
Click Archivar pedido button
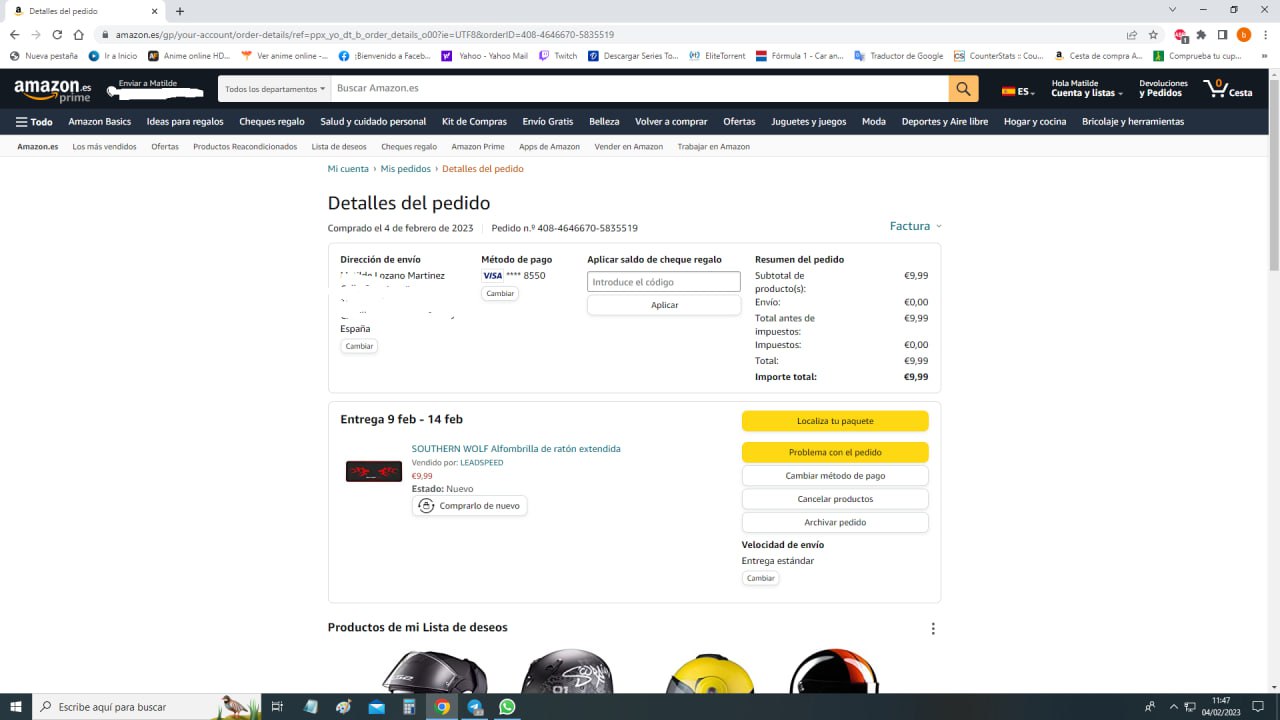[835, 522]
